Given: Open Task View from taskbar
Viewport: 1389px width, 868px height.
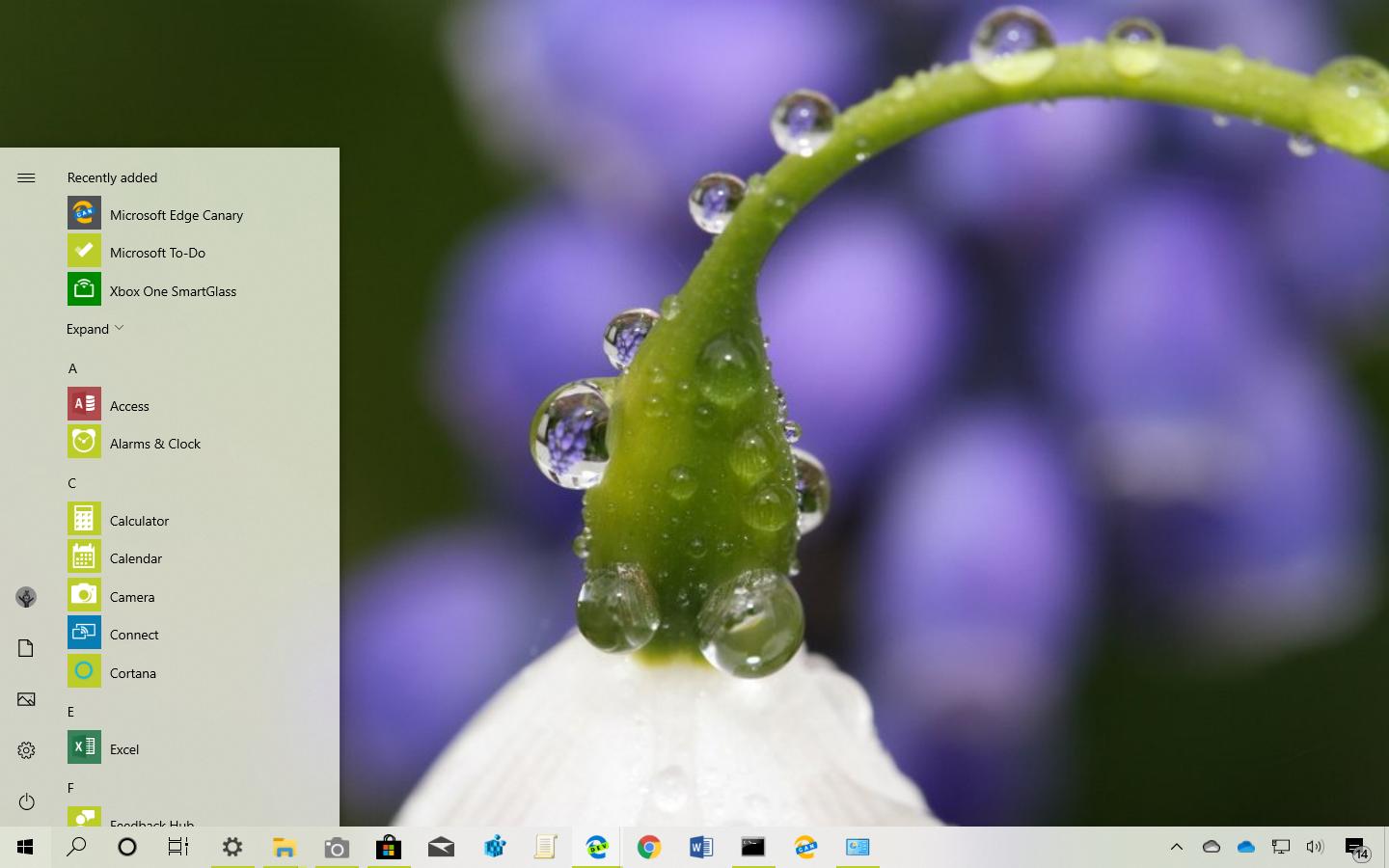Looking at the screenshot, I should click(178, 847).
